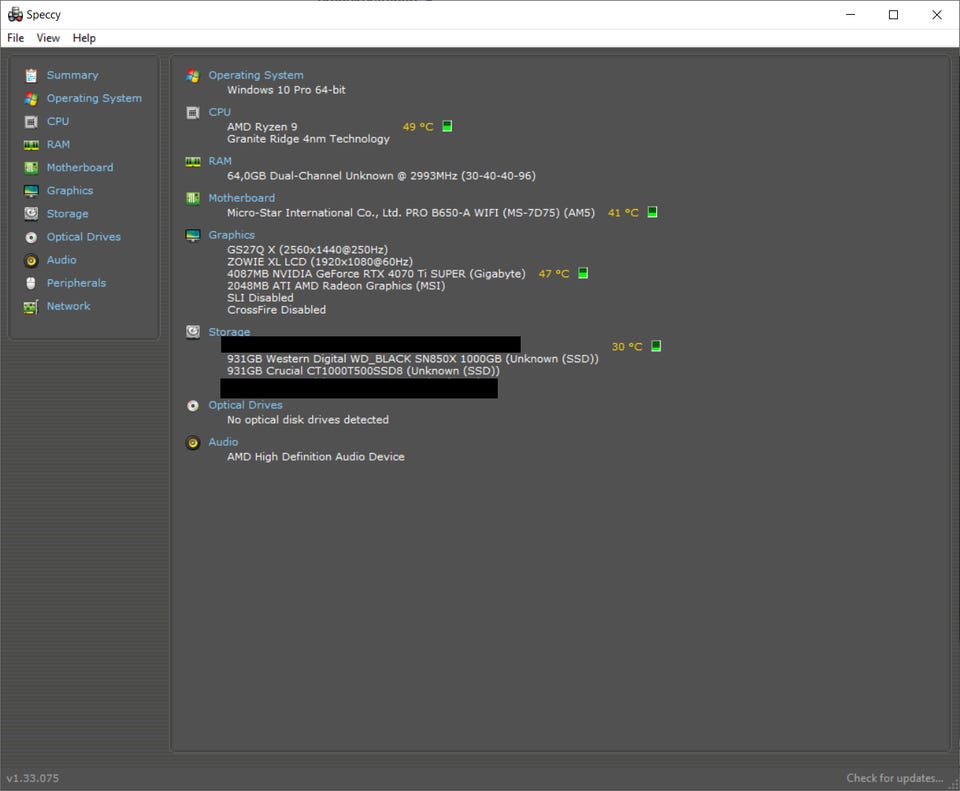Open the File menu
The height and width of the screenshot is (791, 960).
coord(16,38)
